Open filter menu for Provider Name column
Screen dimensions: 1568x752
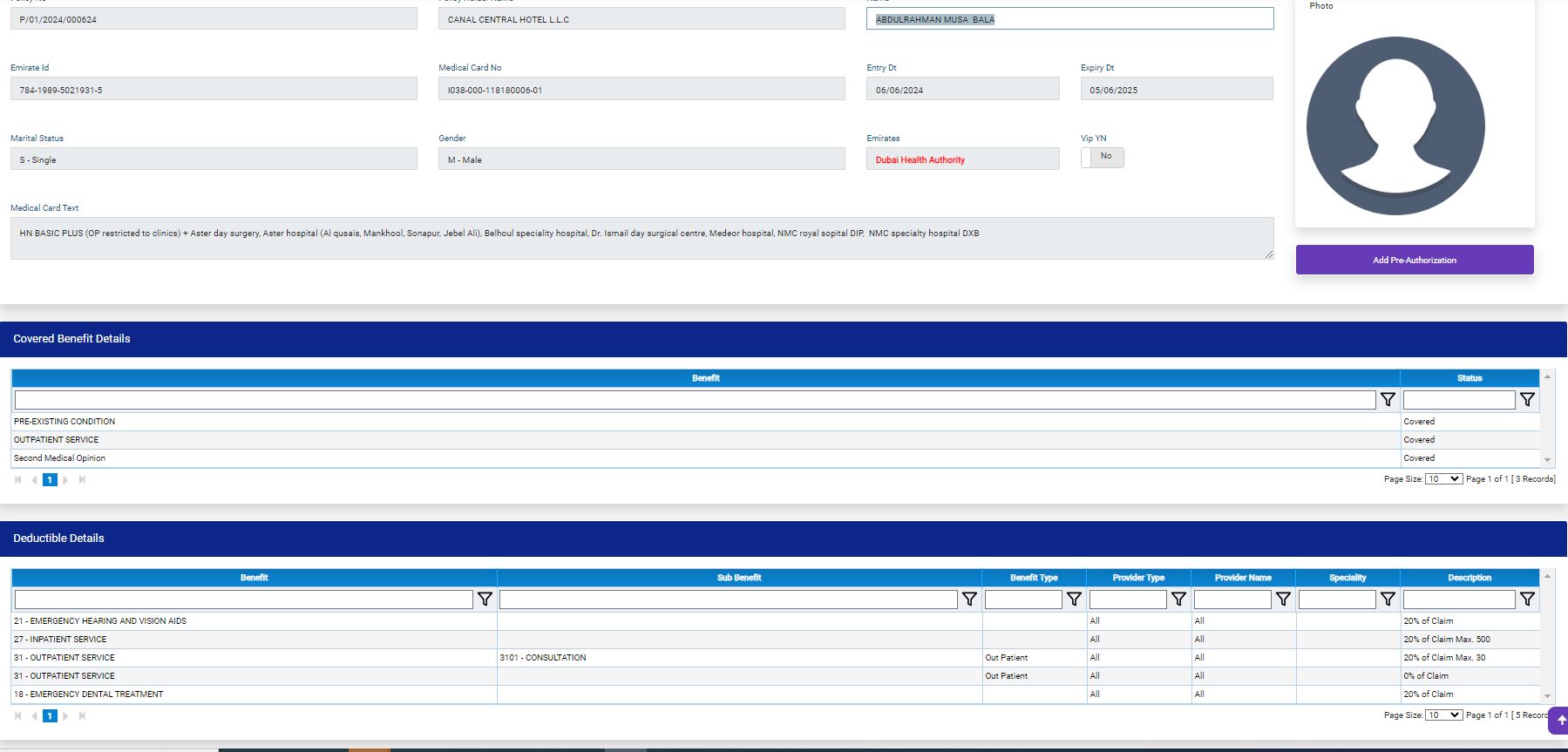pyautogui.click(x=1283, y=600)
